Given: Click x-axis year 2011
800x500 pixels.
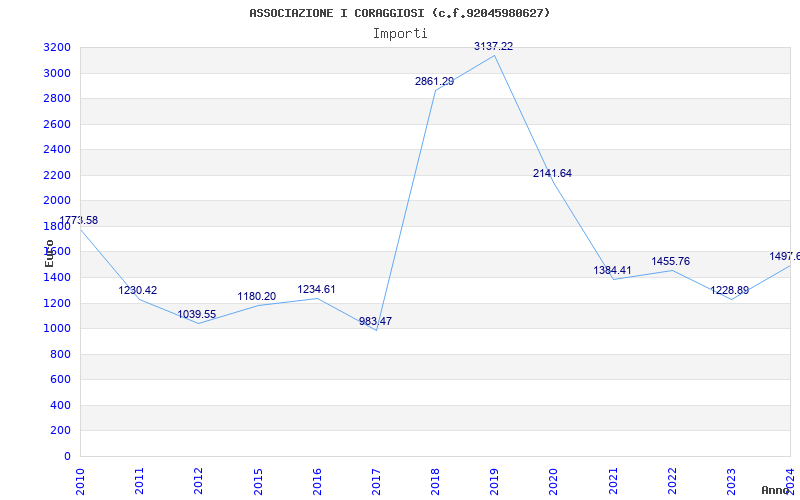Looking at the screenshot, I should coord(139,481).
